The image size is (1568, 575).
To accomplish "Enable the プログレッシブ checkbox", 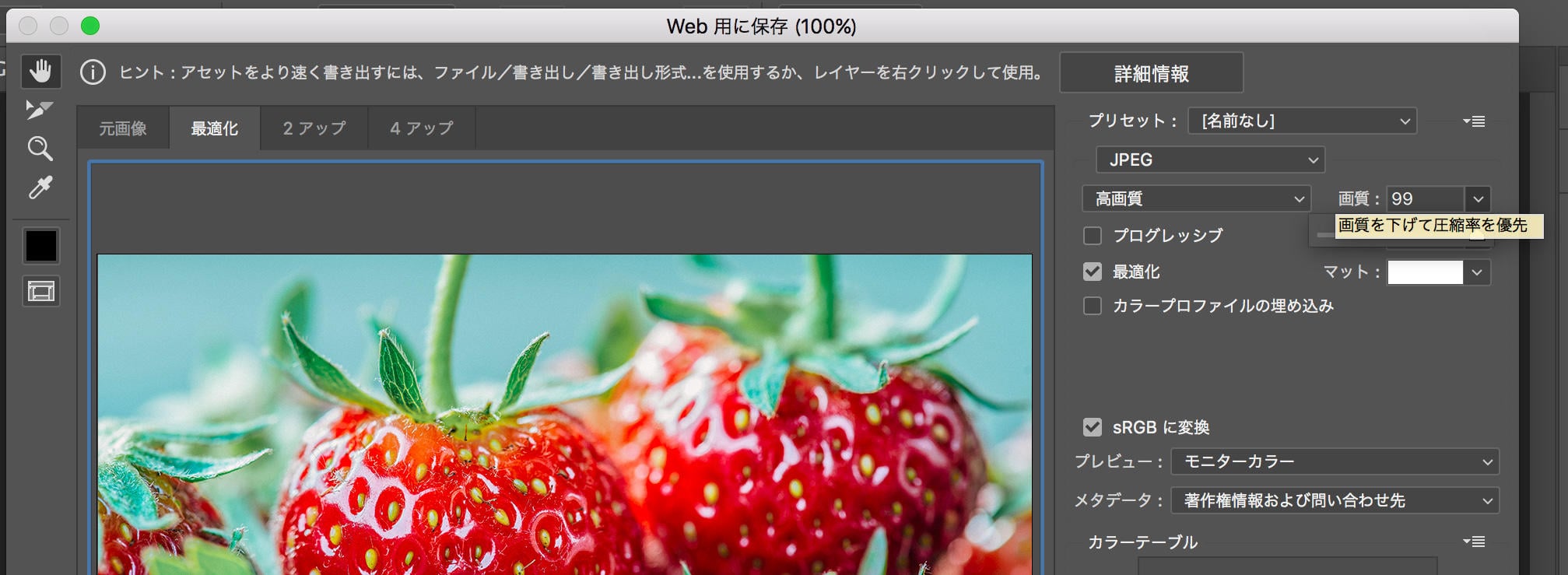I will 1093,235.
